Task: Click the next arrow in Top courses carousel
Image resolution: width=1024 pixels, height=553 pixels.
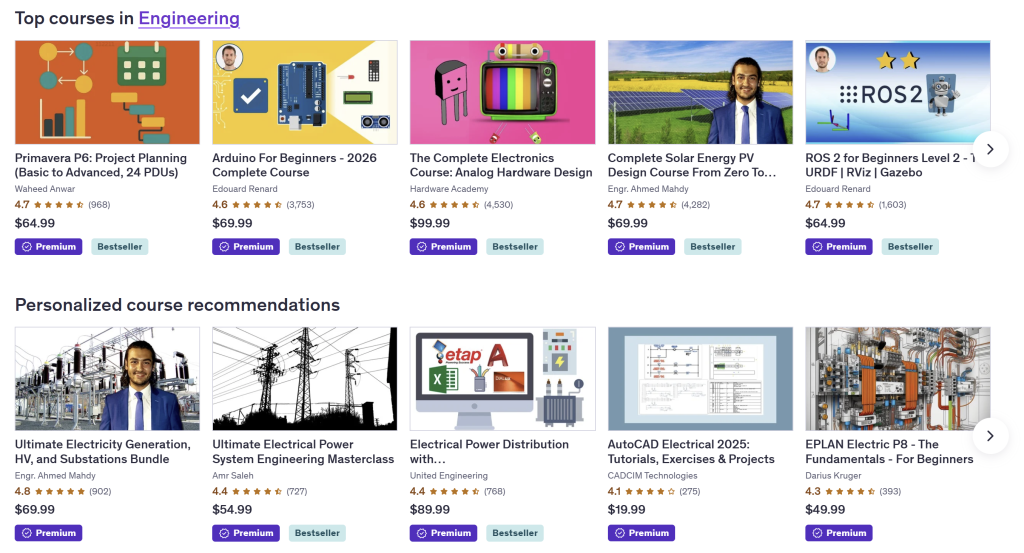Action: (x=989, y=149)
